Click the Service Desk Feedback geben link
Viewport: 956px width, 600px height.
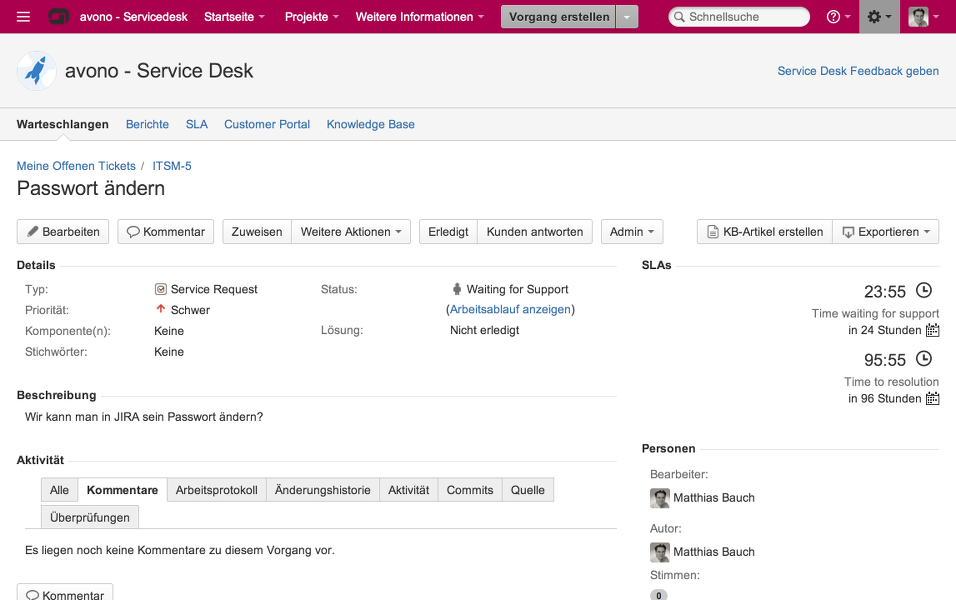tap(858, 71)
